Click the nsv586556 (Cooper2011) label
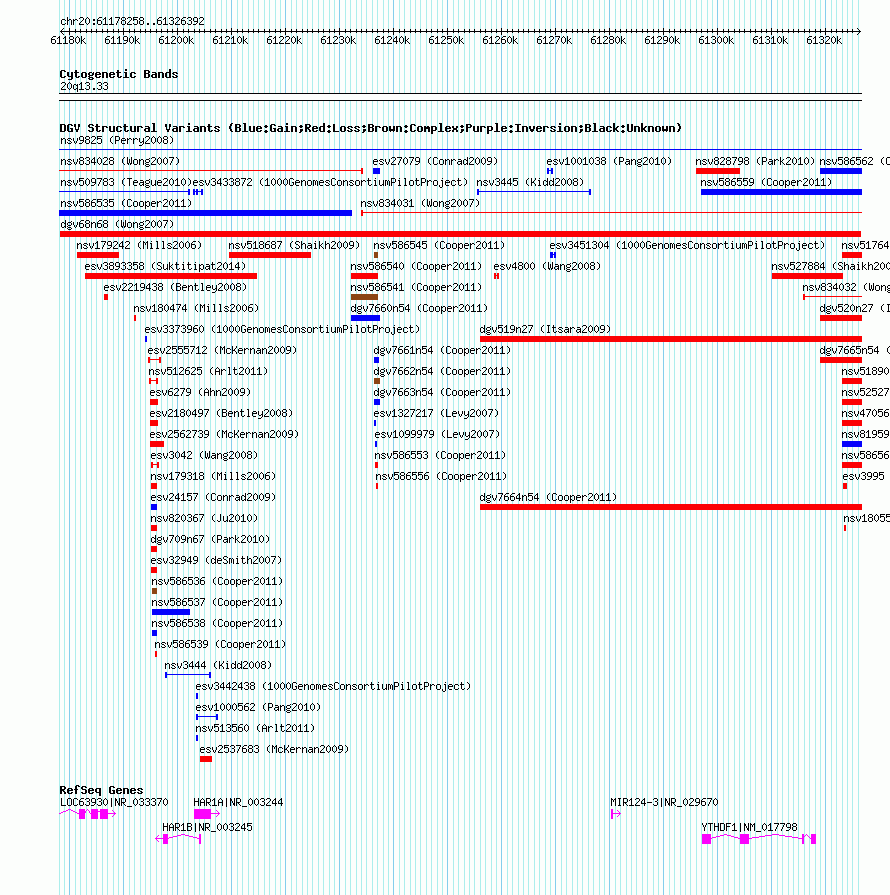Image resolution: width=890 pixels, height=895 pixels. click(441, 477)
